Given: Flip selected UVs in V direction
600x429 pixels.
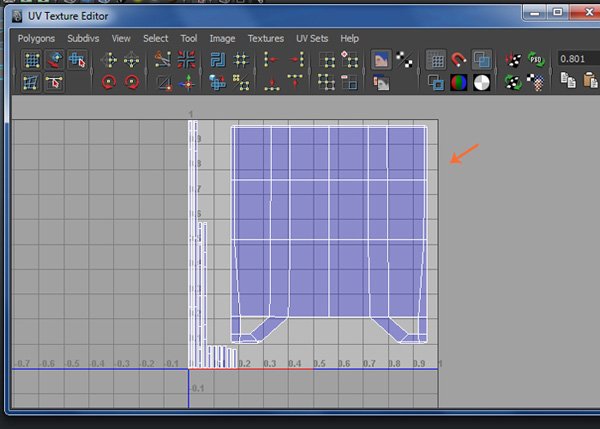Looking at the screenshot, I should (132, 60).
